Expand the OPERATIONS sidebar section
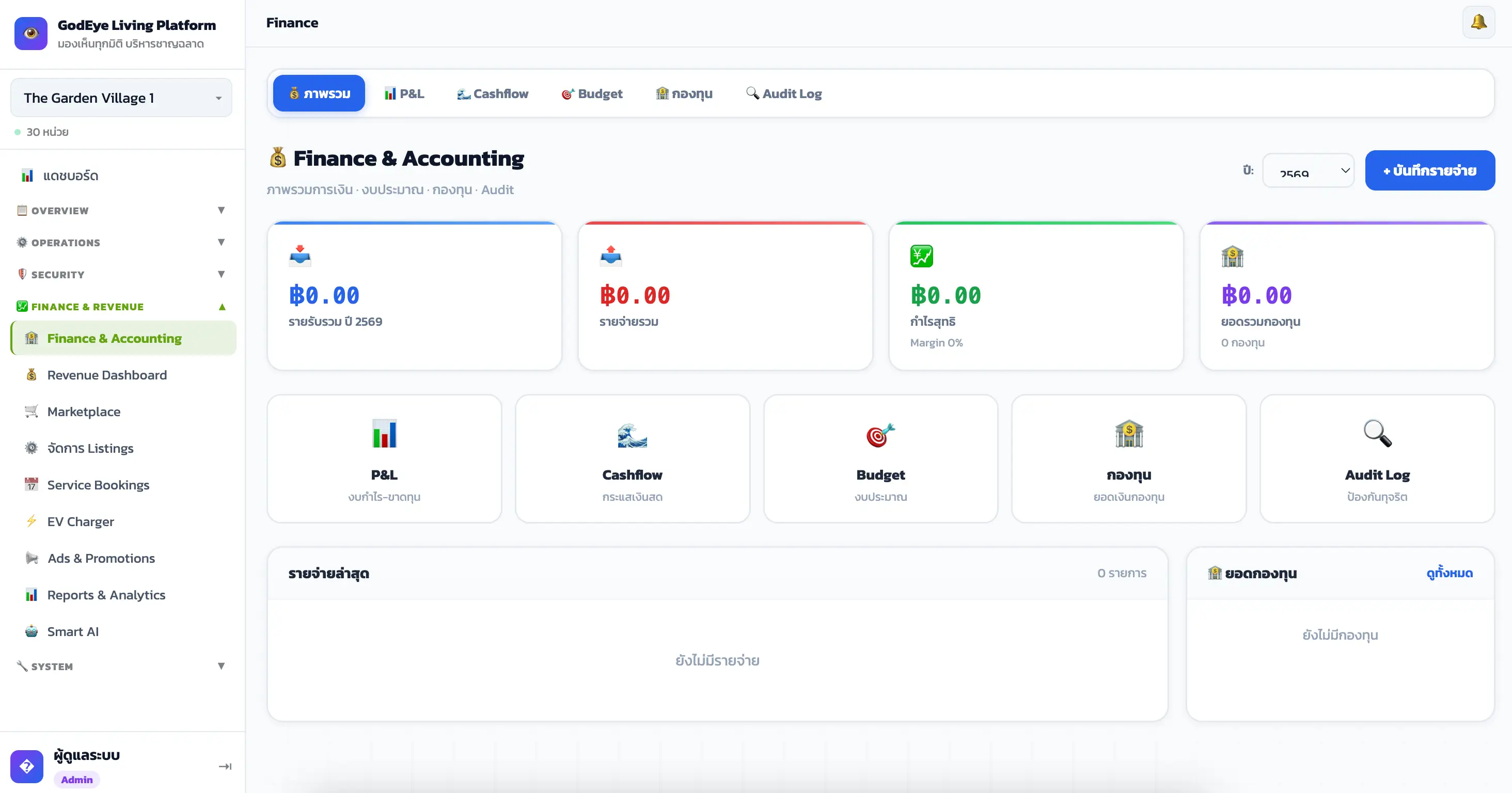Screen dimensions: 1512x793 click(121, 243)
